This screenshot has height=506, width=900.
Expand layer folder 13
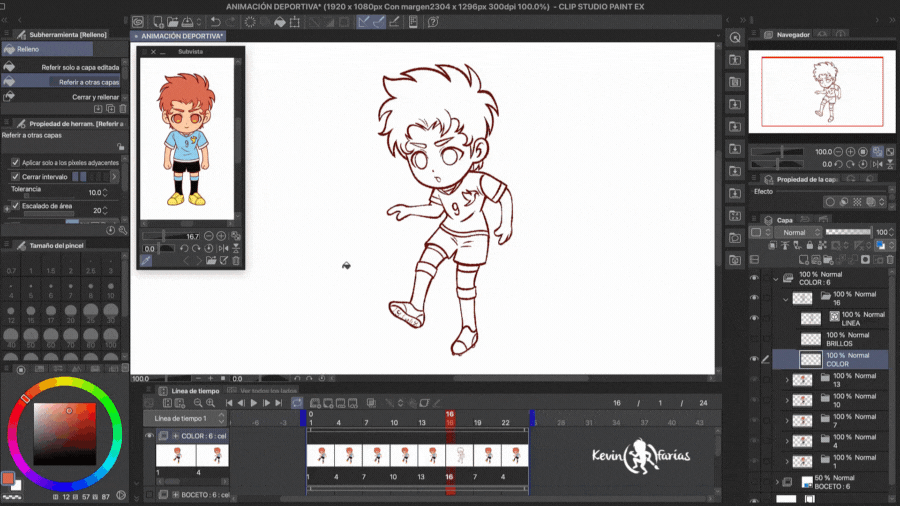pyautogui.click(x=787, y=380)
